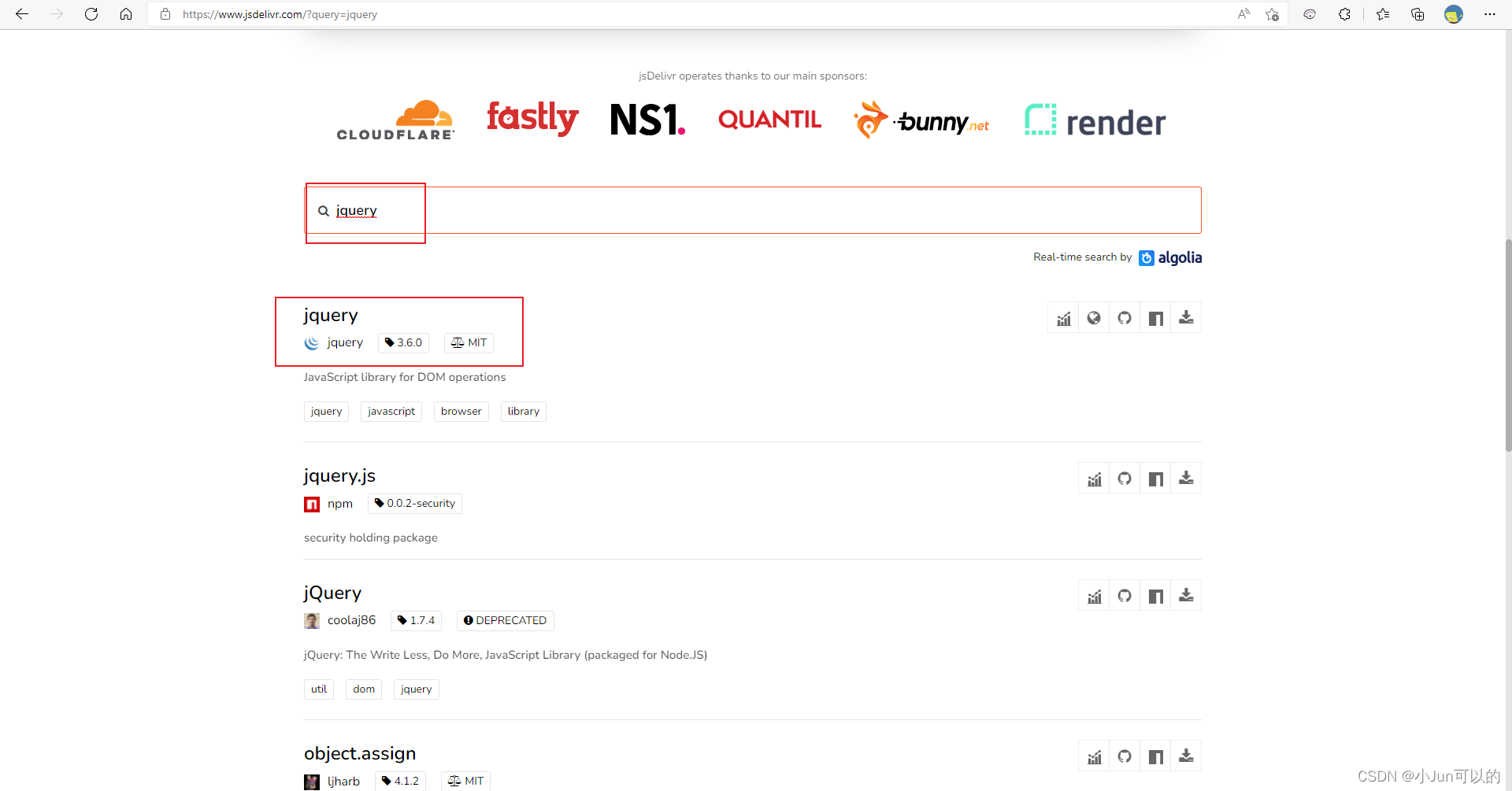Open the browser profile avatar

click(1454, 14)
